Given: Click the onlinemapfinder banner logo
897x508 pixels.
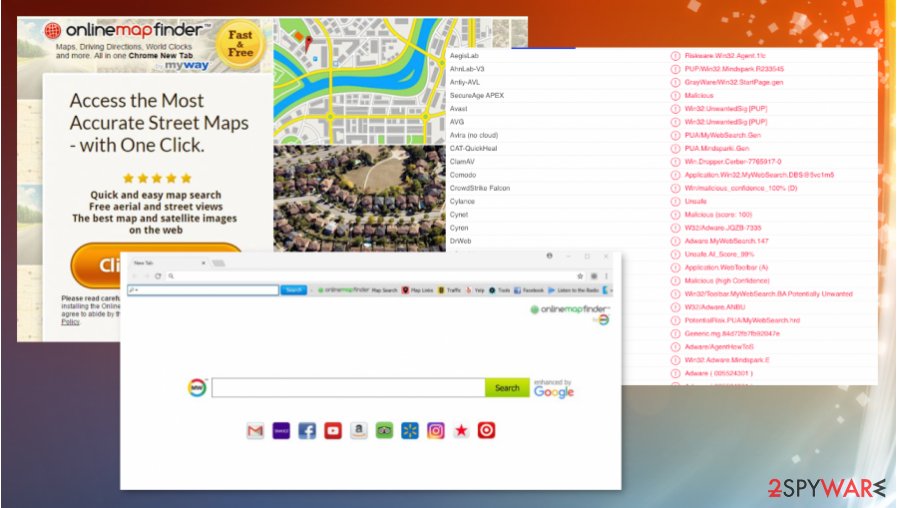Looking at the screenshot, I should pos(126,30).
